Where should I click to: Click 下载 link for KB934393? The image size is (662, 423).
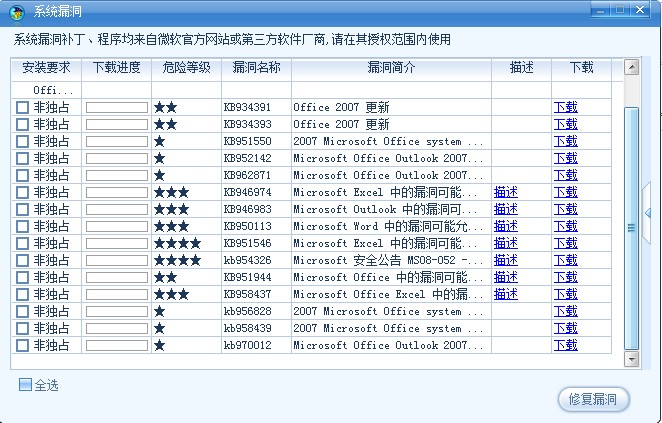(x=565, y=125)
